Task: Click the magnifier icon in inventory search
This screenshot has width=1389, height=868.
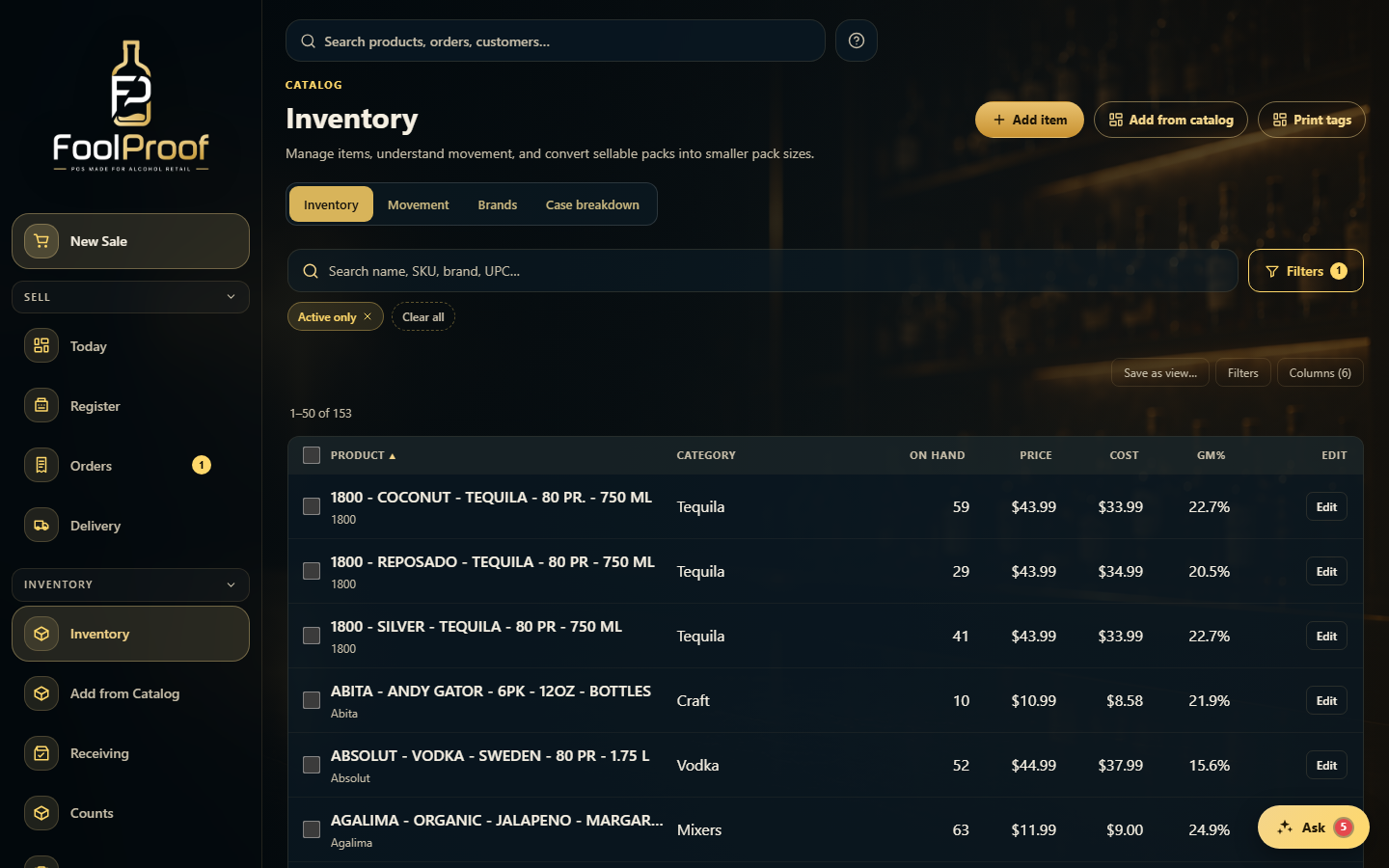Action: [311, 271]
